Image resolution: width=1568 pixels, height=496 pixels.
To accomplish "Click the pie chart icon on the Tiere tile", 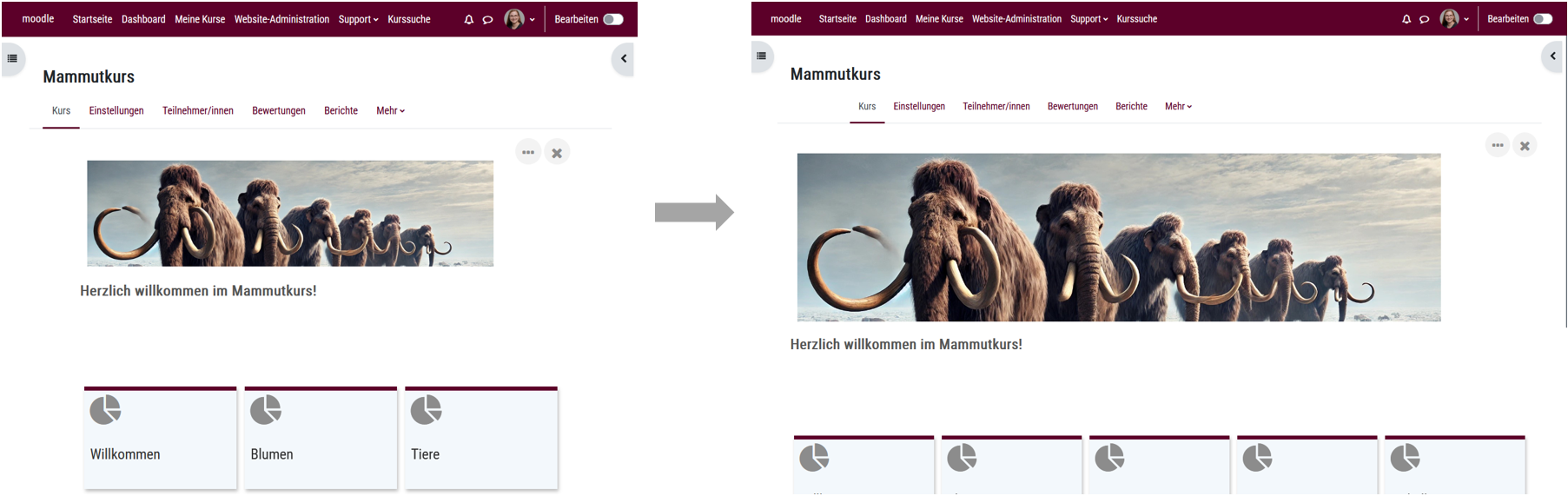I will pyautogui.click(x=426, y=409).
